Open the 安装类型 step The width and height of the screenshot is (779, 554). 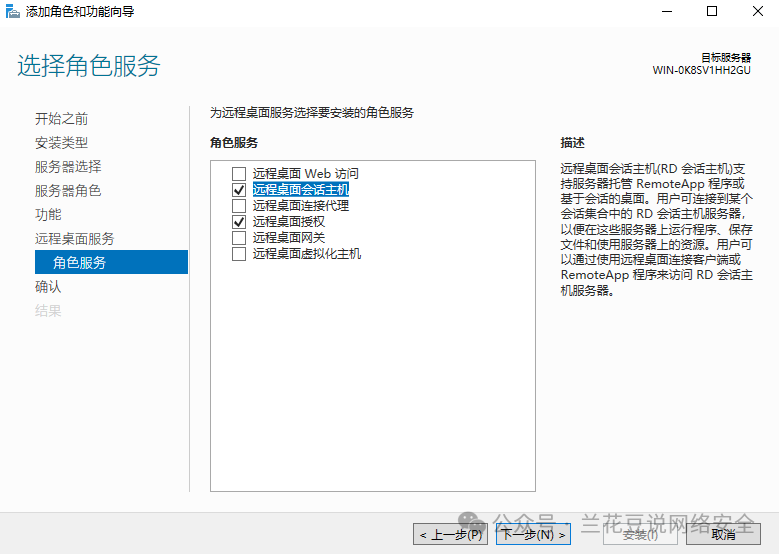pos(61,142)
